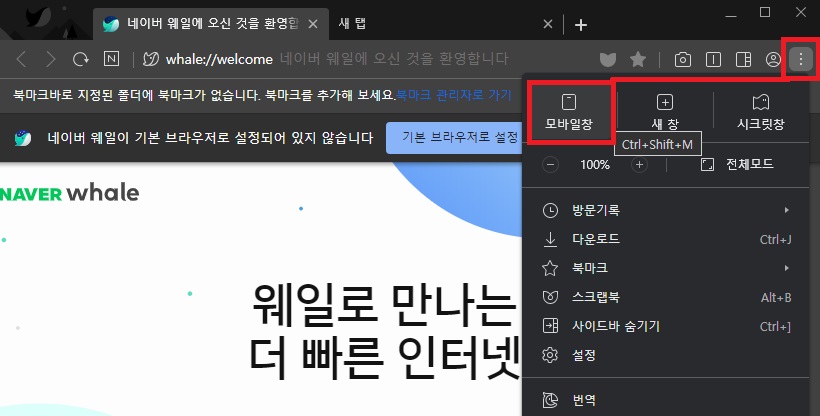Viewport: 820px width, 416px height.
Task: Click 기본 브라우저로 설정 button
Action: 455,138
